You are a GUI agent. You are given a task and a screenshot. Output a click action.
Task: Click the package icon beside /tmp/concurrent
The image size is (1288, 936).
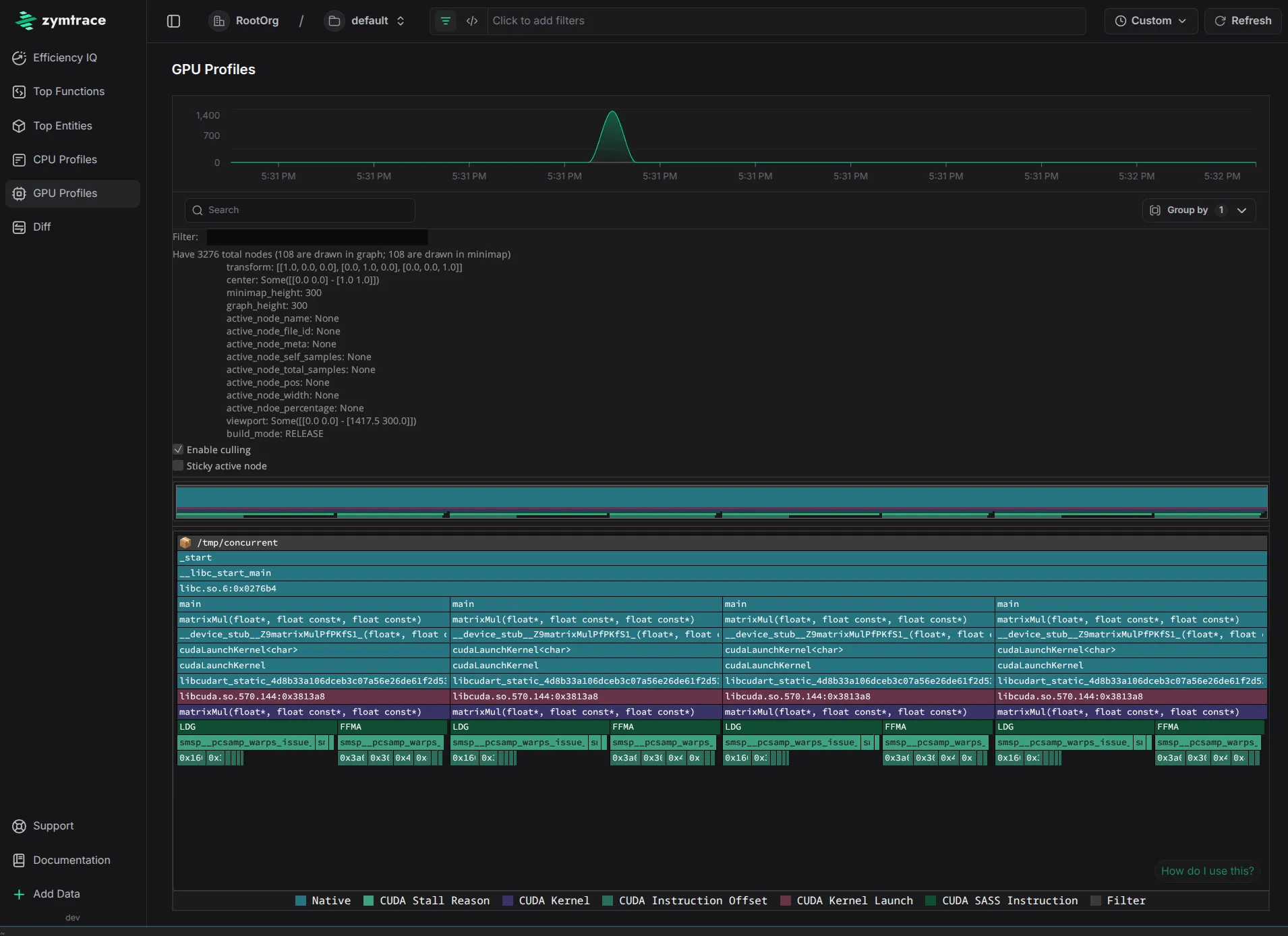[185, 542]
